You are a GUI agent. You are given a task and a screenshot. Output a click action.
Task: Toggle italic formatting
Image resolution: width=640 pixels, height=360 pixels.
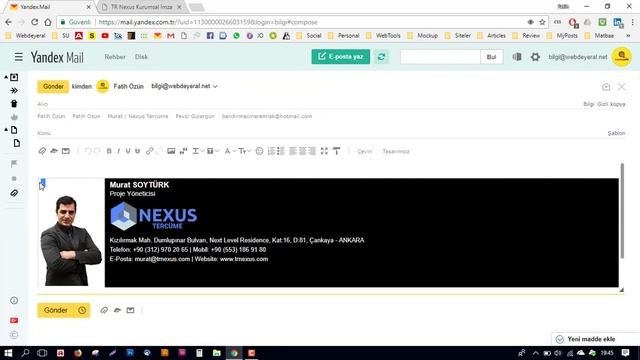[118, 151]
